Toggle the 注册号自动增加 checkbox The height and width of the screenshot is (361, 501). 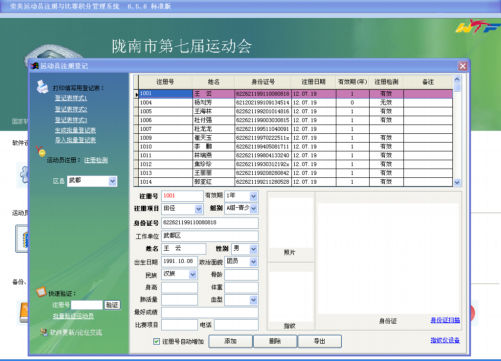point(156,341)
